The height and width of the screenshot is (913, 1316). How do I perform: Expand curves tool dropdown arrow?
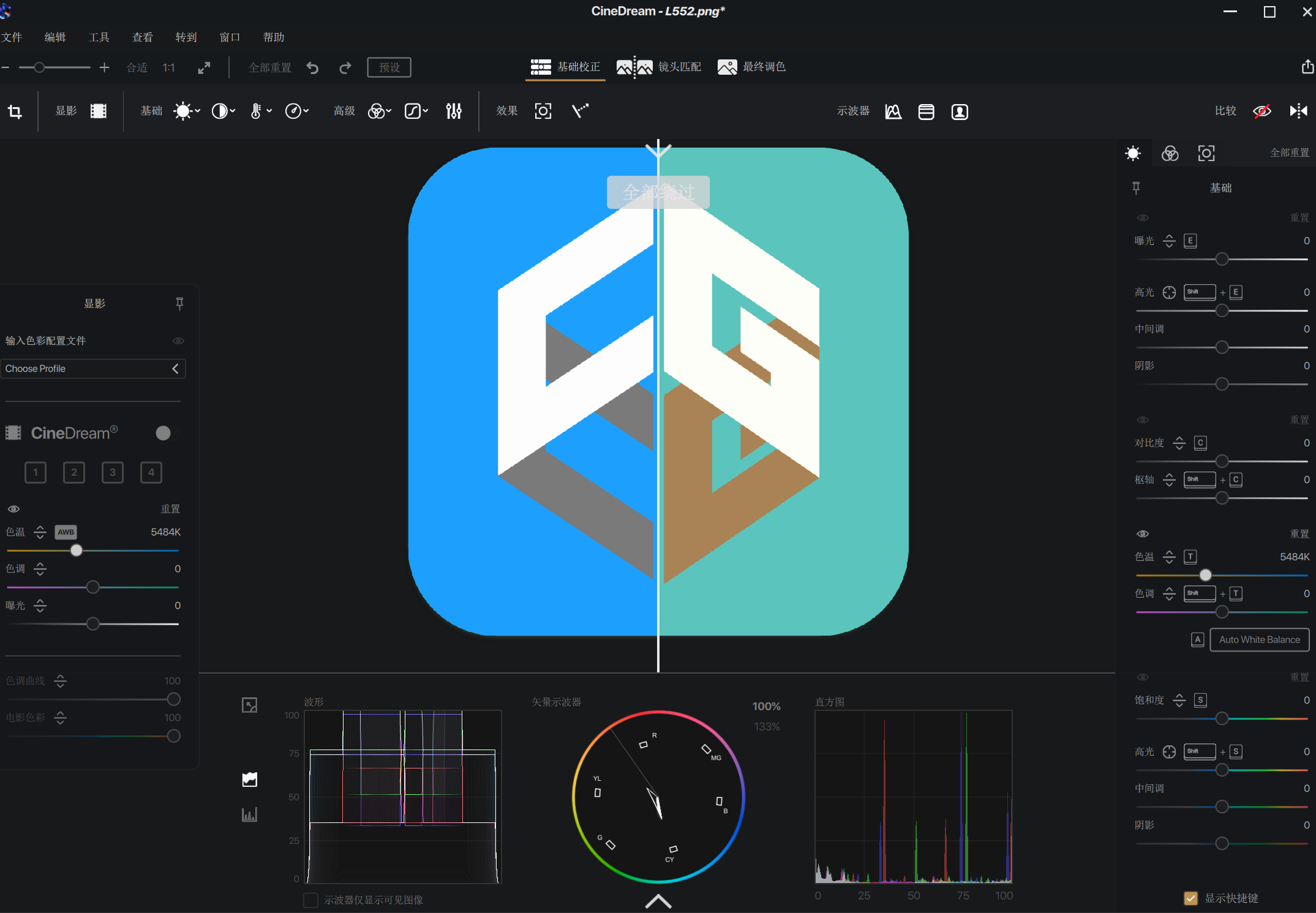[x=426, y=111]
